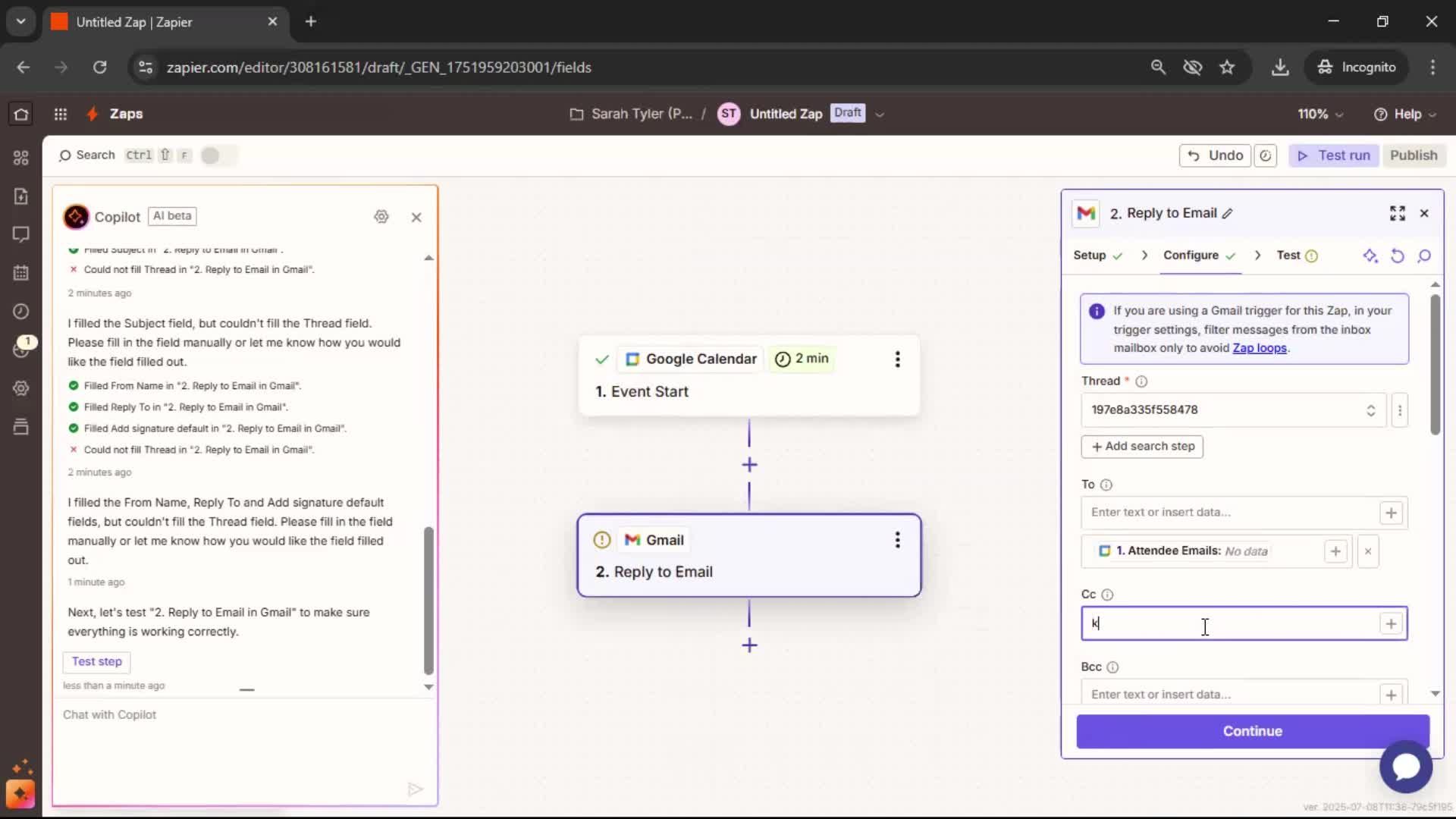Select the Untitled Zap browser tab
Viewport: 1456px width, 819px height.
click(x=165, y=22)
